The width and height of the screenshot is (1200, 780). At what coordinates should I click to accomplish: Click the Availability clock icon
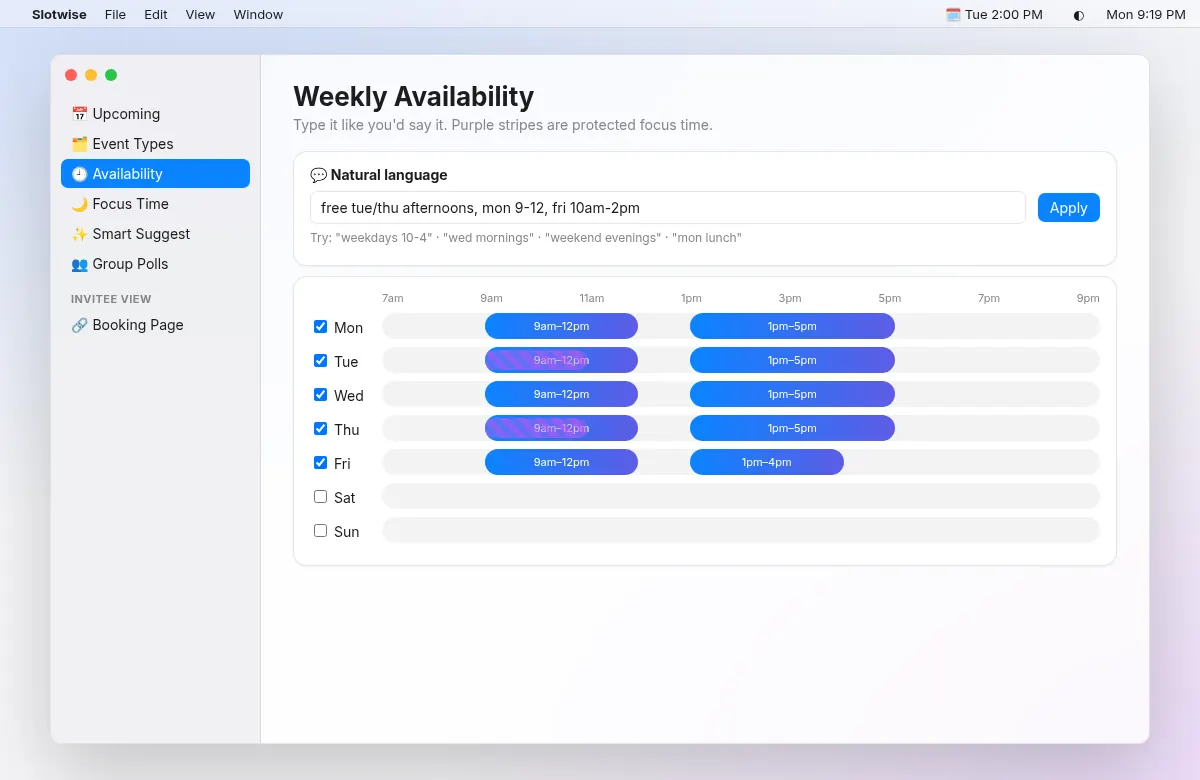(x=79, y=174)
